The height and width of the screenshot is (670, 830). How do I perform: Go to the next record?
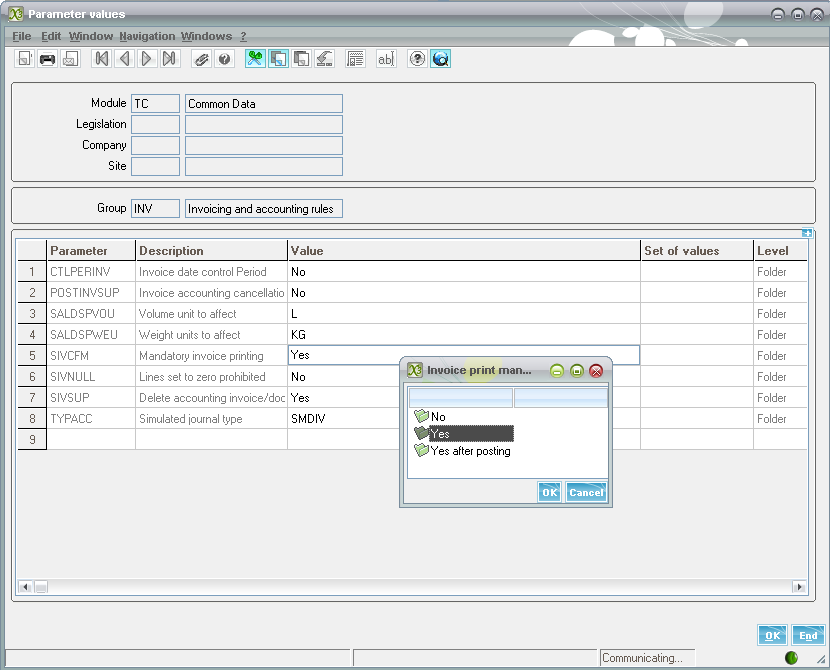(147, 59)
